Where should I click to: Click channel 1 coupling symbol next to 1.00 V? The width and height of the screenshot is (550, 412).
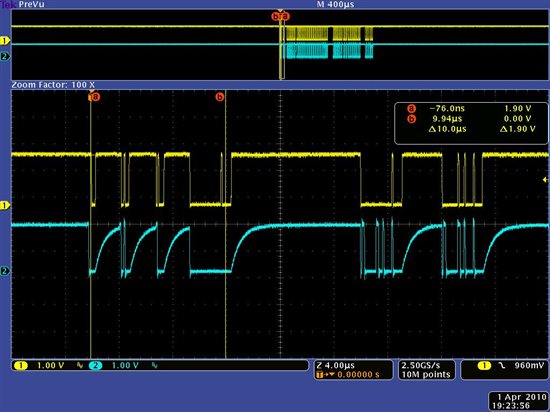tap(80, 366)
